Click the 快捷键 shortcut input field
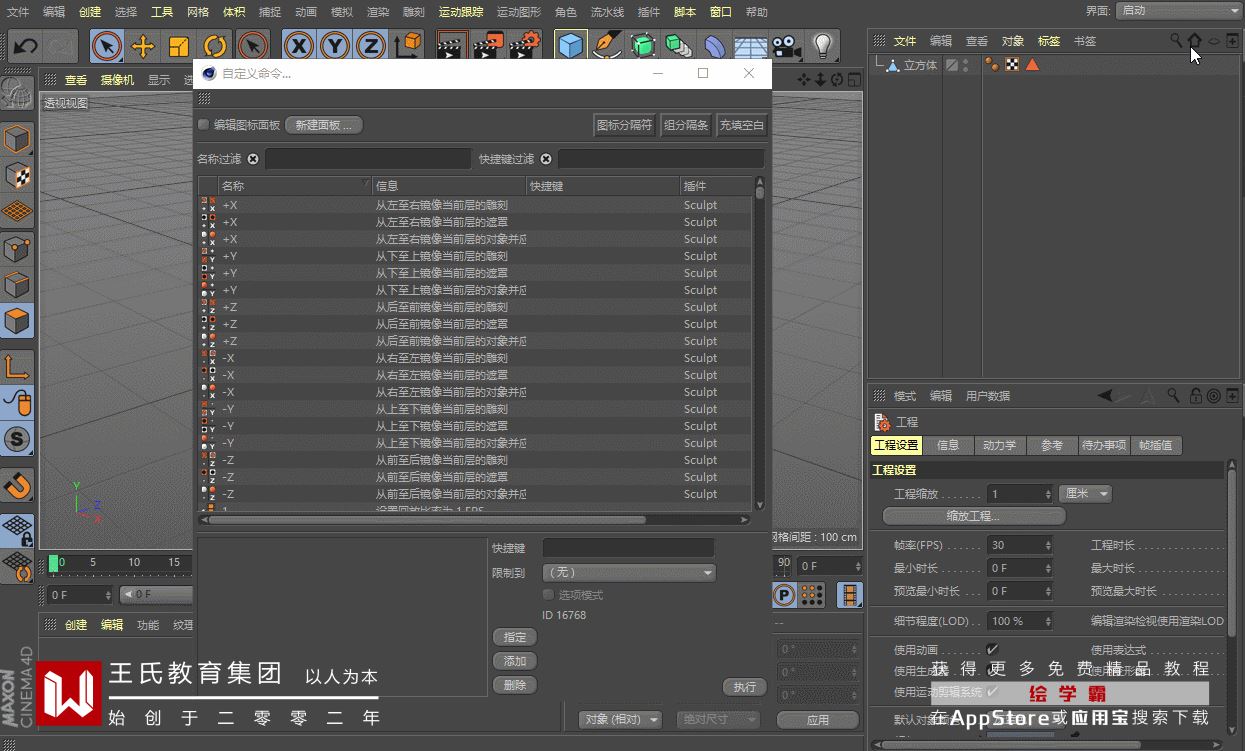Screen dimensions: 1245x751 click(x=628, y=548)
